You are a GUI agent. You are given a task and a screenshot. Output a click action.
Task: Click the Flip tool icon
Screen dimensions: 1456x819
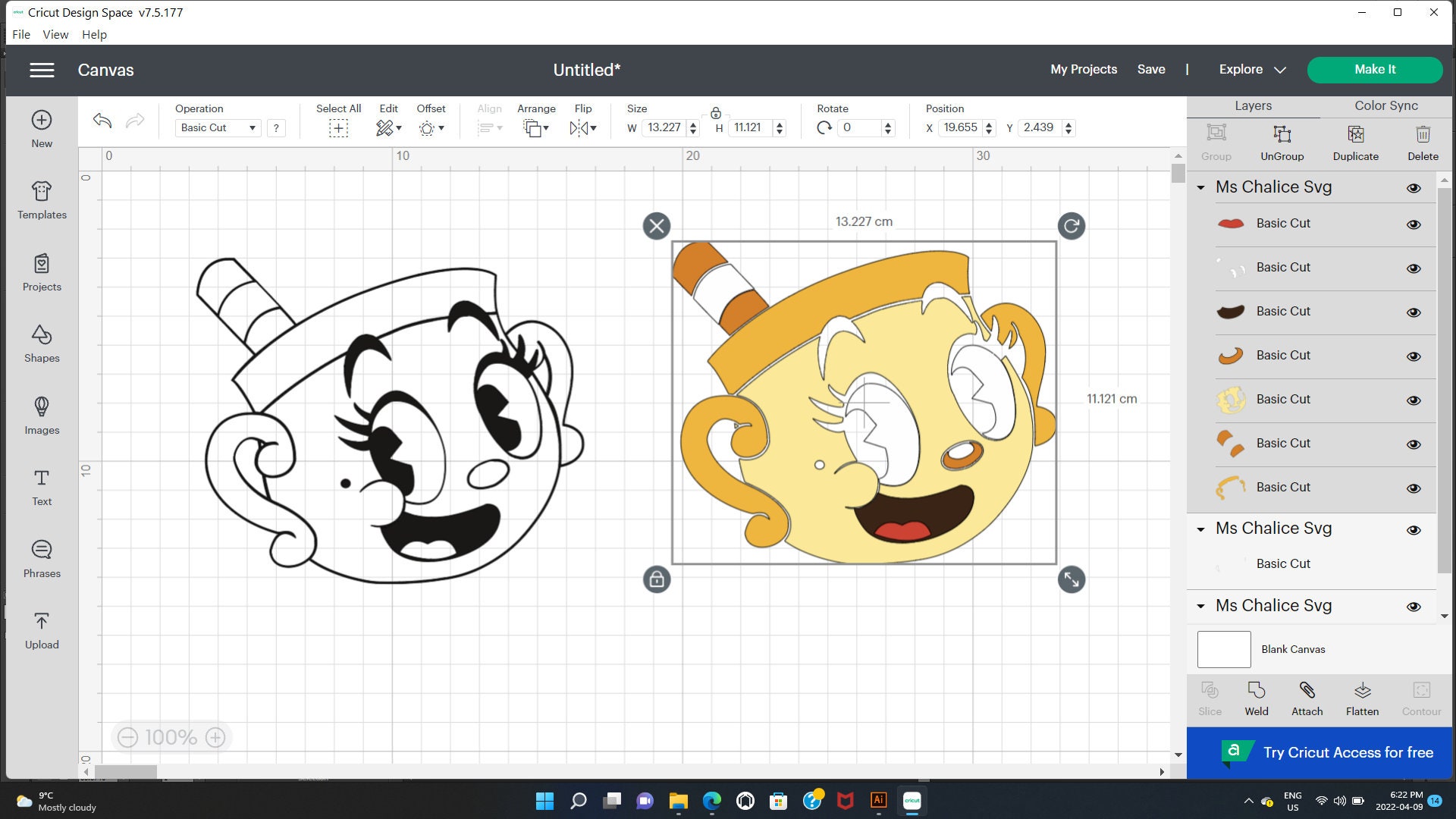(582, 127)
